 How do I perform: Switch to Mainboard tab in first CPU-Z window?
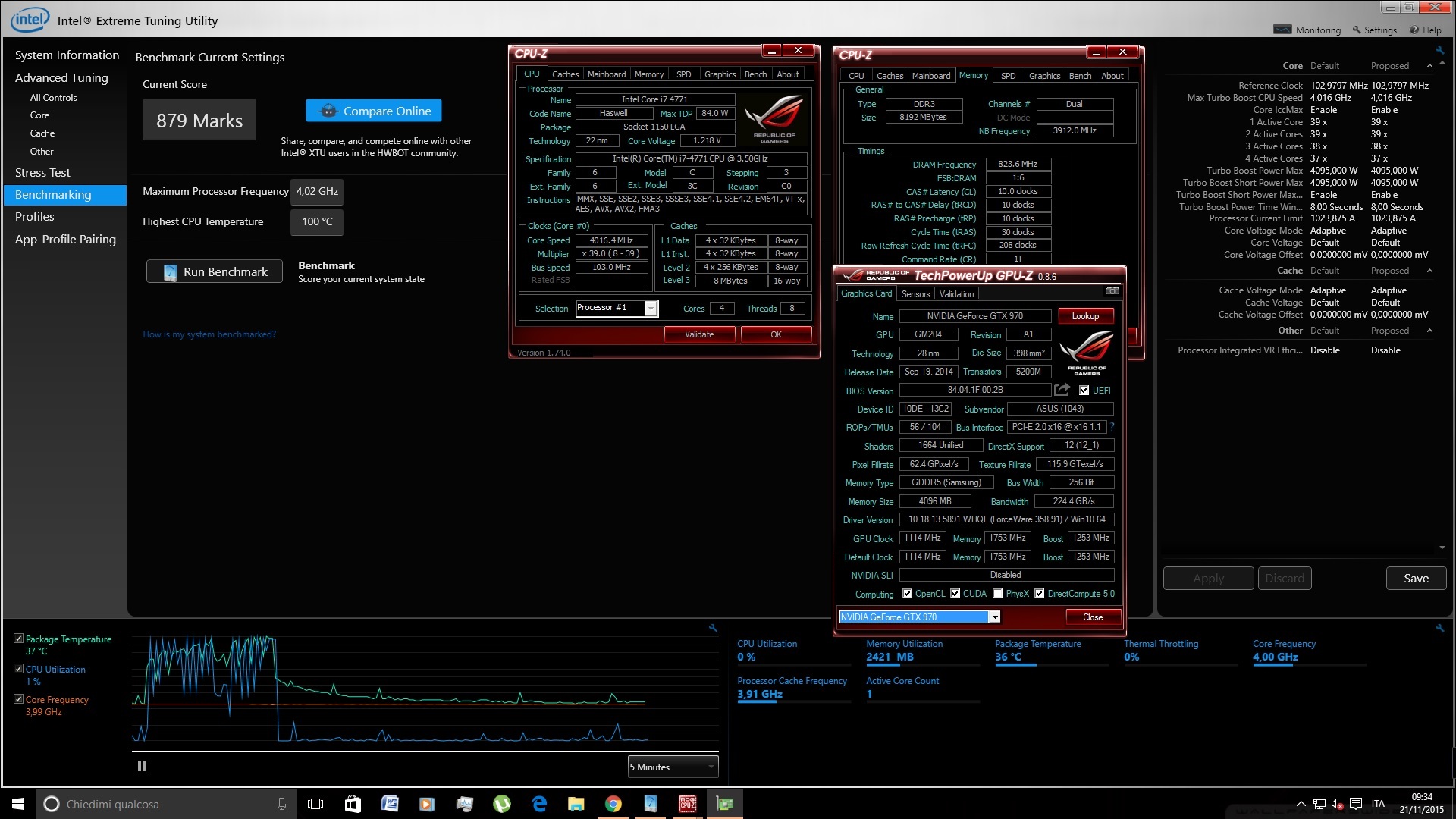(607, 74)
